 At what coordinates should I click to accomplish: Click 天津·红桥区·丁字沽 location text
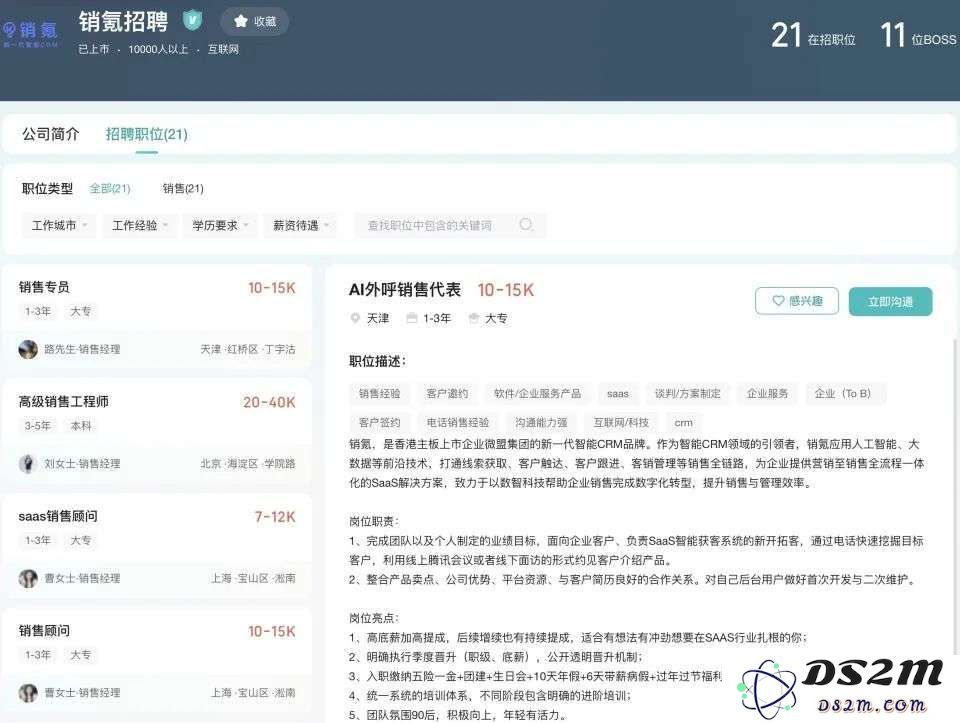tap(248, 349)
